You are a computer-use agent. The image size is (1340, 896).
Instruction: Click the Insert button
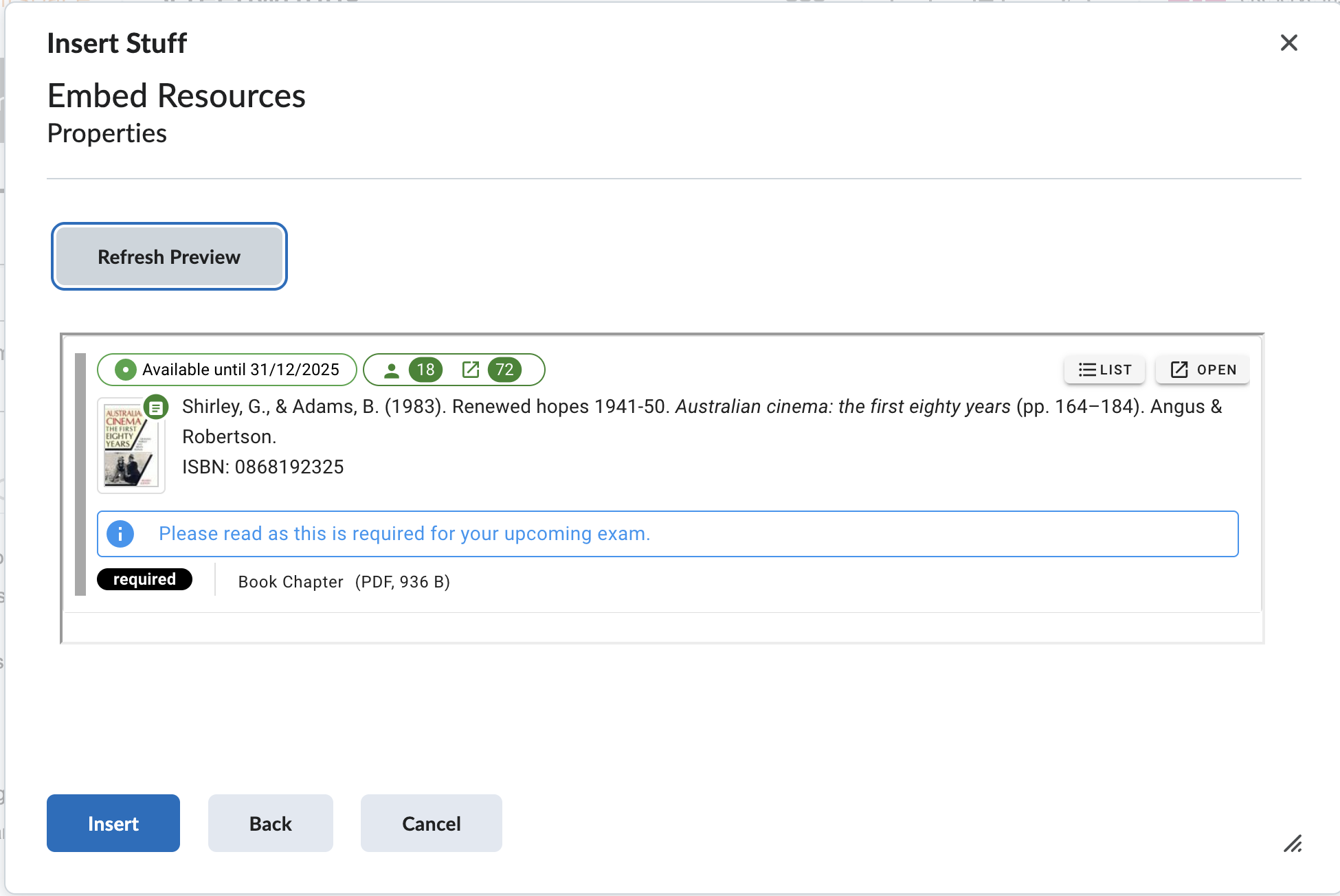click(113, 823)
